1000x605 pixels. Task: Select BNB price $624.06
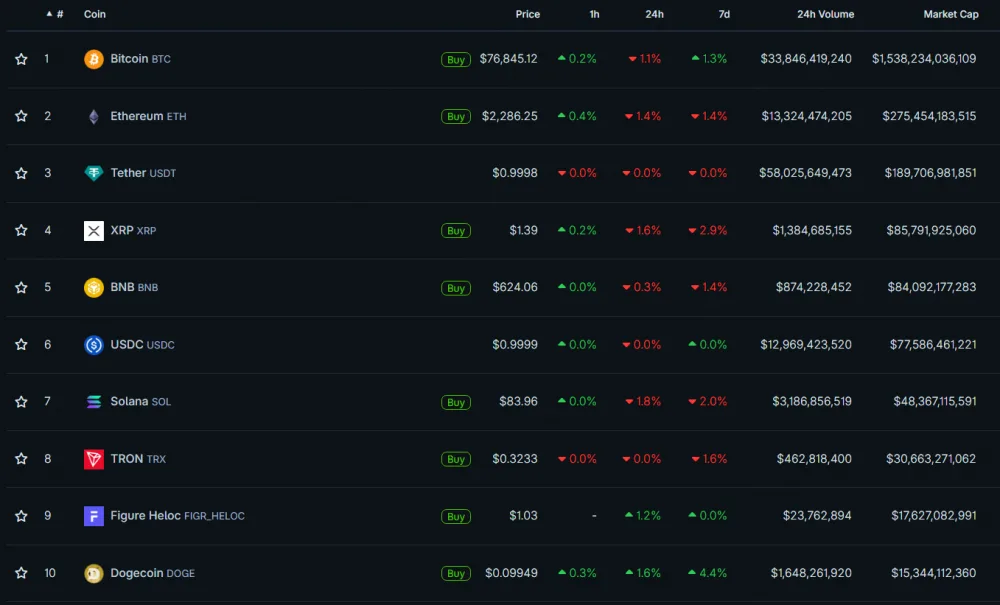tap(515, 287)
